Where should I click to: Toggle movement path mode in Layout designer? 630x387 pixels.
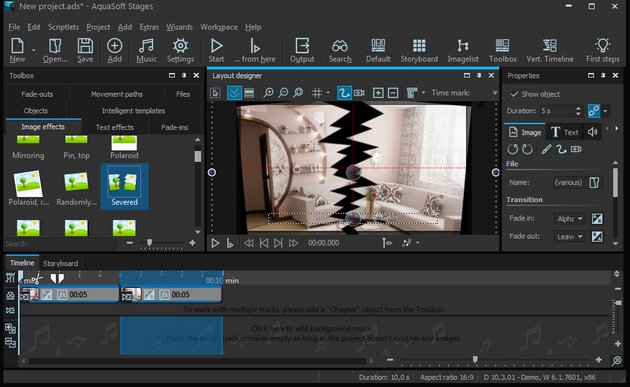click(344, 93)
